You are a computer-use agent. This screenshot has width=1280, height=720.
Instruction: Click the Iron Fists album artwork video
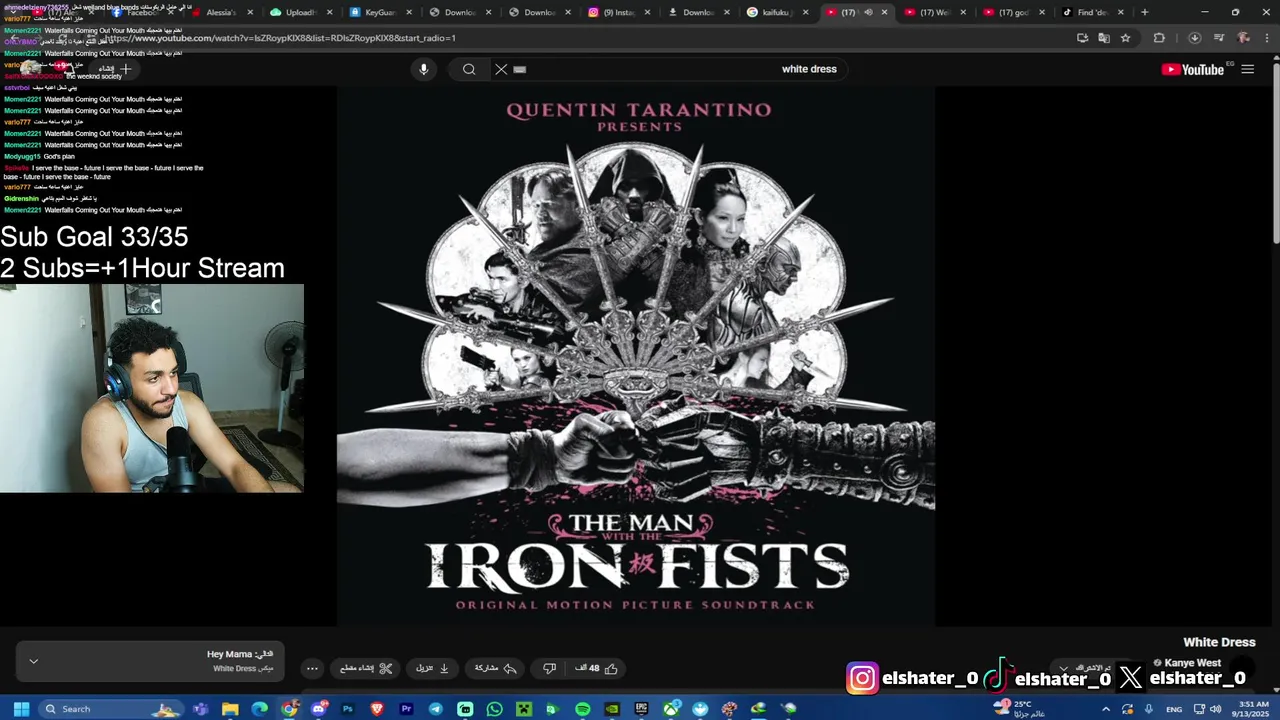636,356
